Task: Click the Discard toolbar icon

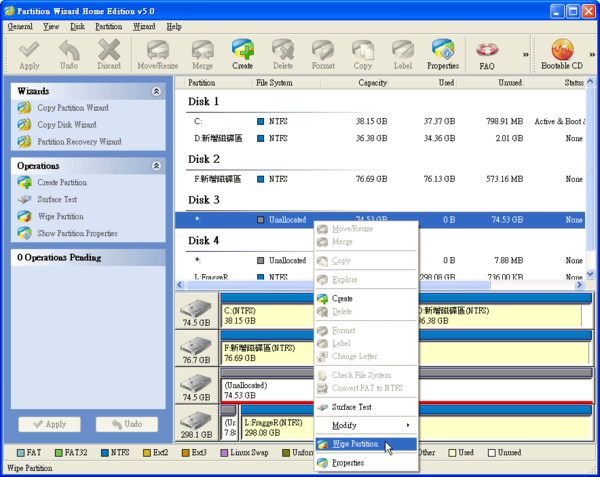Action: [109, 55]
